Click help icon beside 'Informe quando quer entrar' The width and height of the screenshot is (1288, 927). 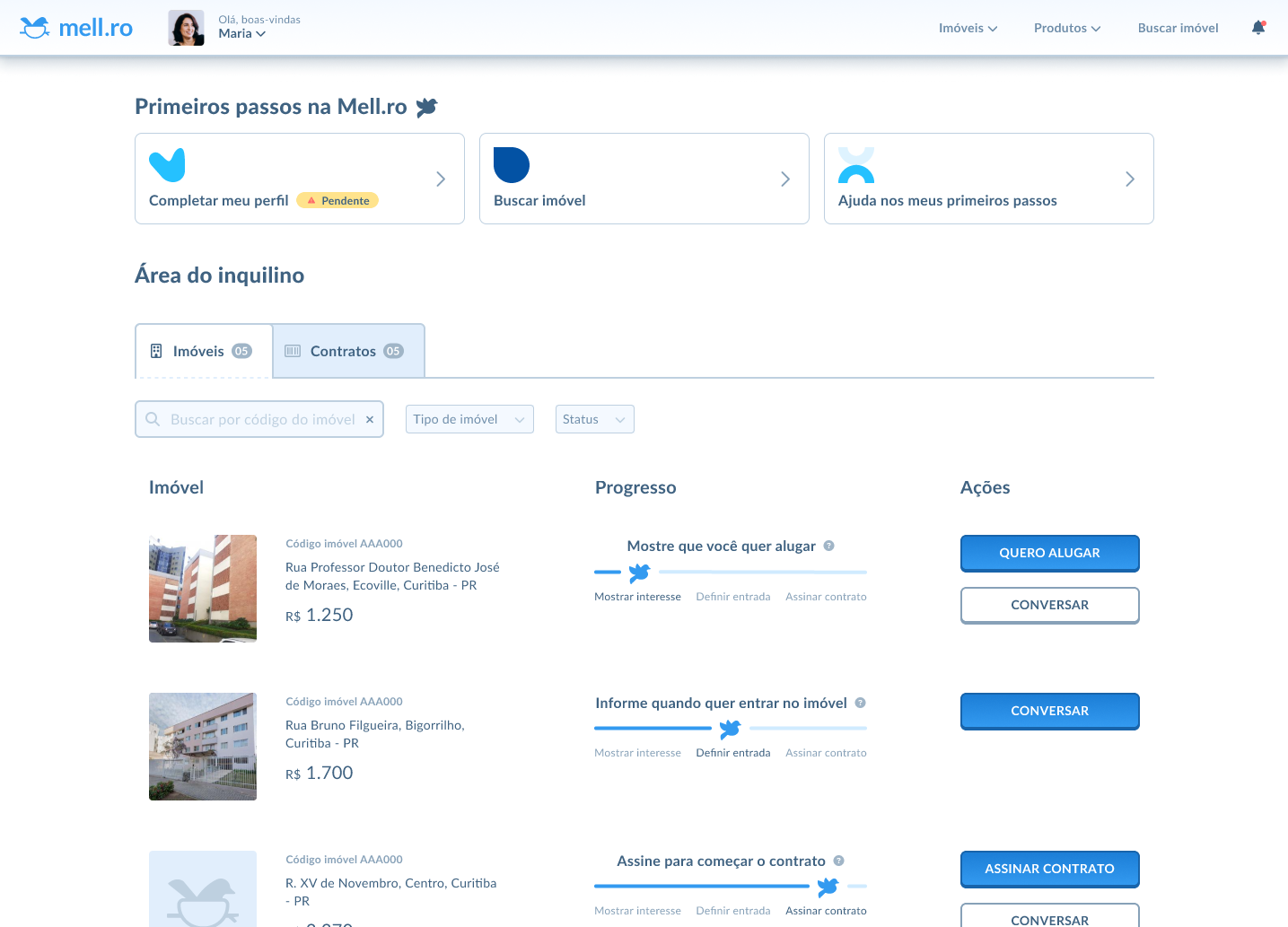click(x=860, y=703)
